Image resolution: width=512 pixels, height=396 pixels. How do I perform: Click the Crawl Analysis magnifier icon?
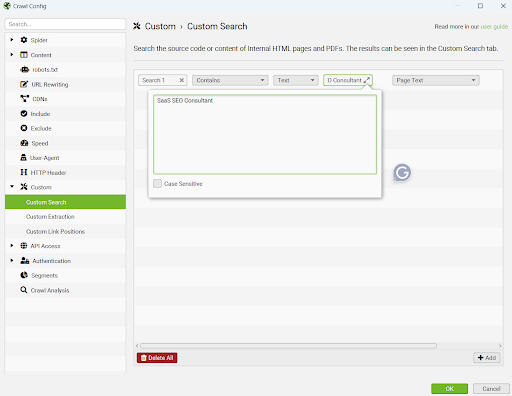24,290
